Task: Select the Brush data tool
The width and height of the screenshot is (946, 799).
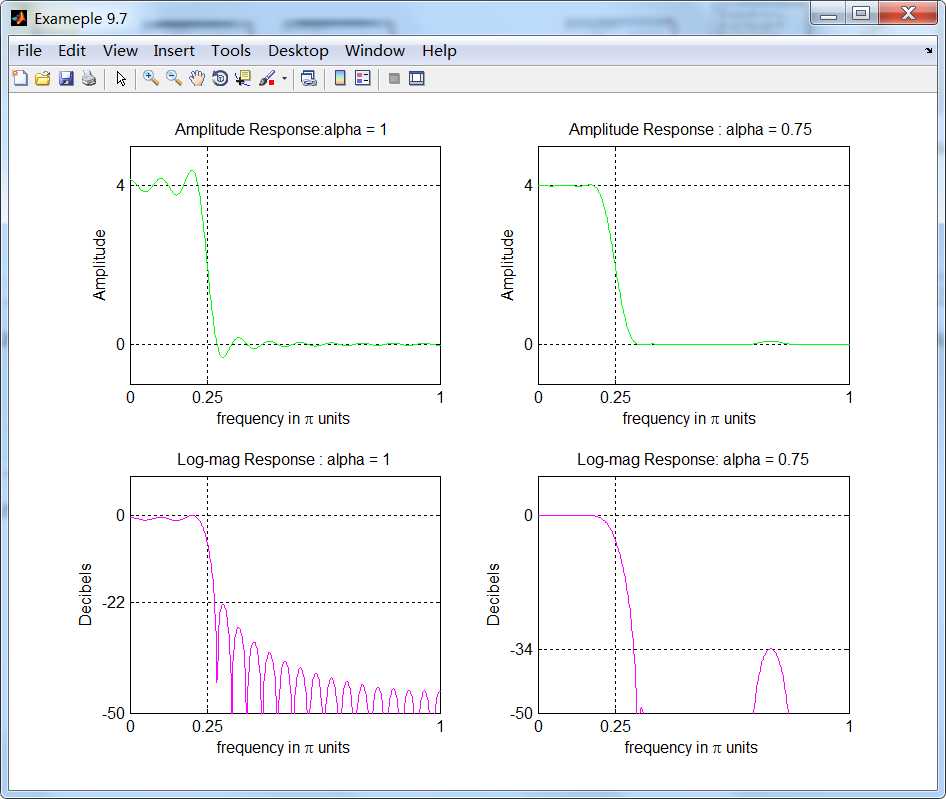Action: [x=267, y=78]
